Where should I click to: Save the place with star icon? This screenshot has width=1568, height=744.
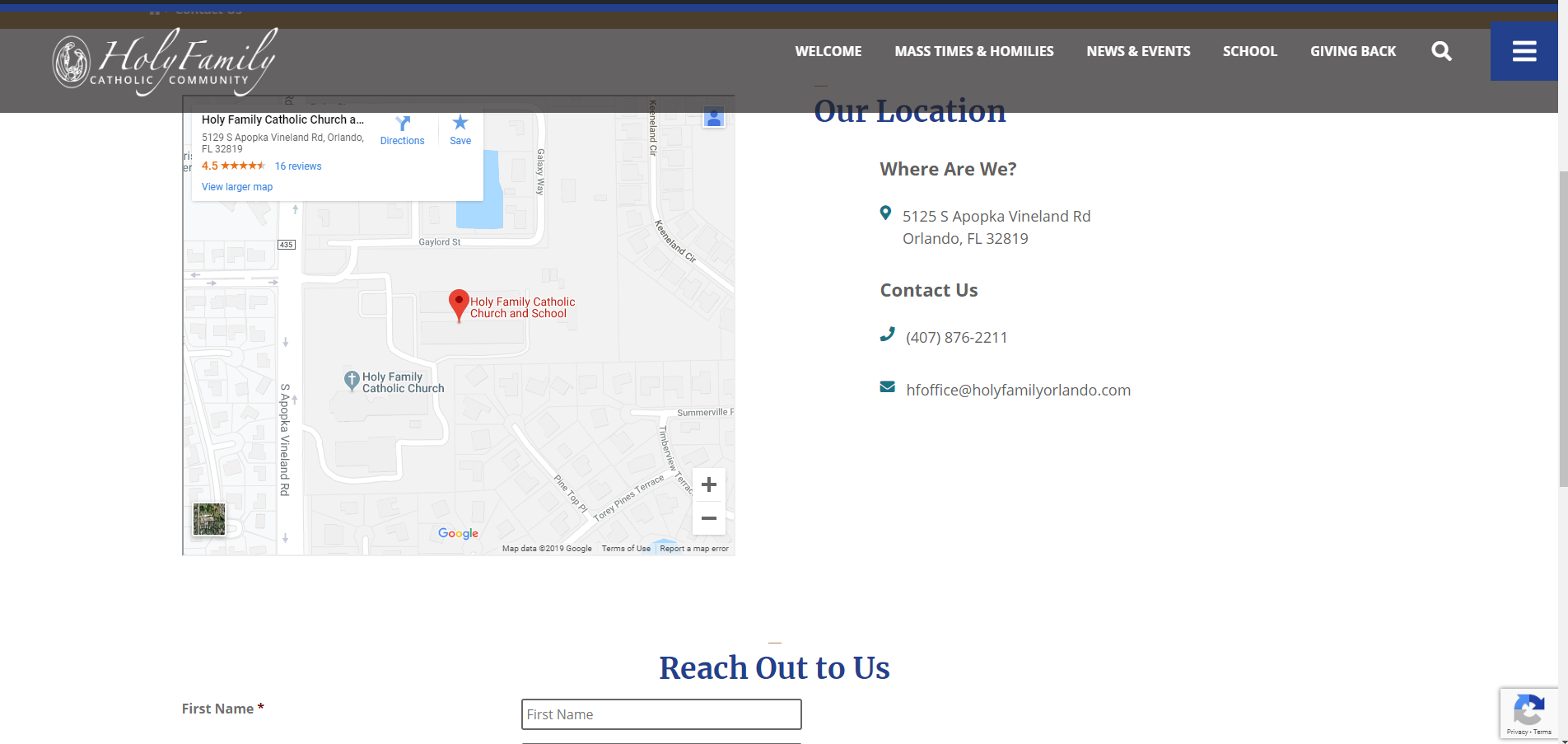(460, 129)
